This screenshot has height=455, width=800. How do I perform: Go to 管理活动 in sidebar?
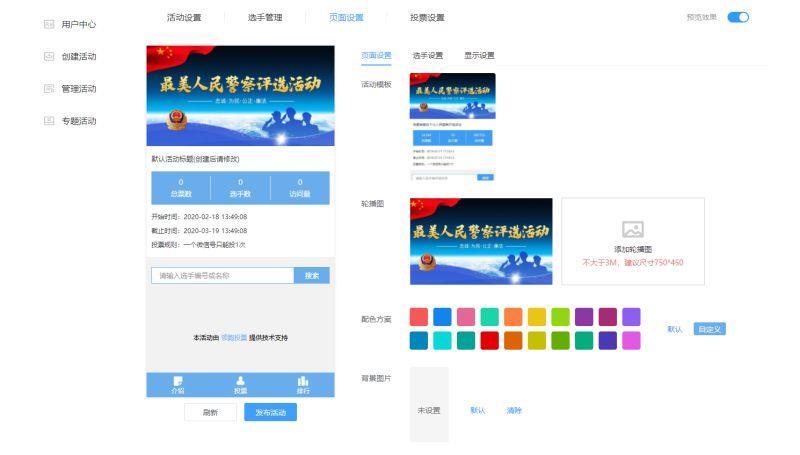[x=78, y=89]
